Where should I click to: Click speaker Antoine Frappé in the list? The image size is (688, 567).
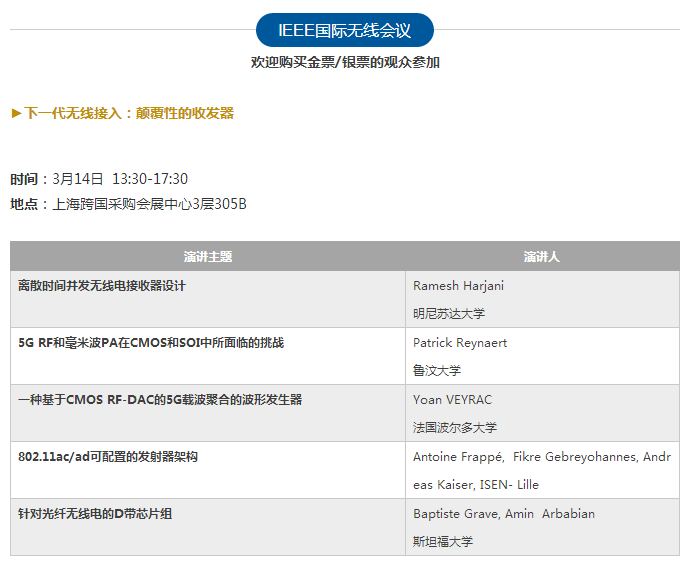[x=458, y=457]
